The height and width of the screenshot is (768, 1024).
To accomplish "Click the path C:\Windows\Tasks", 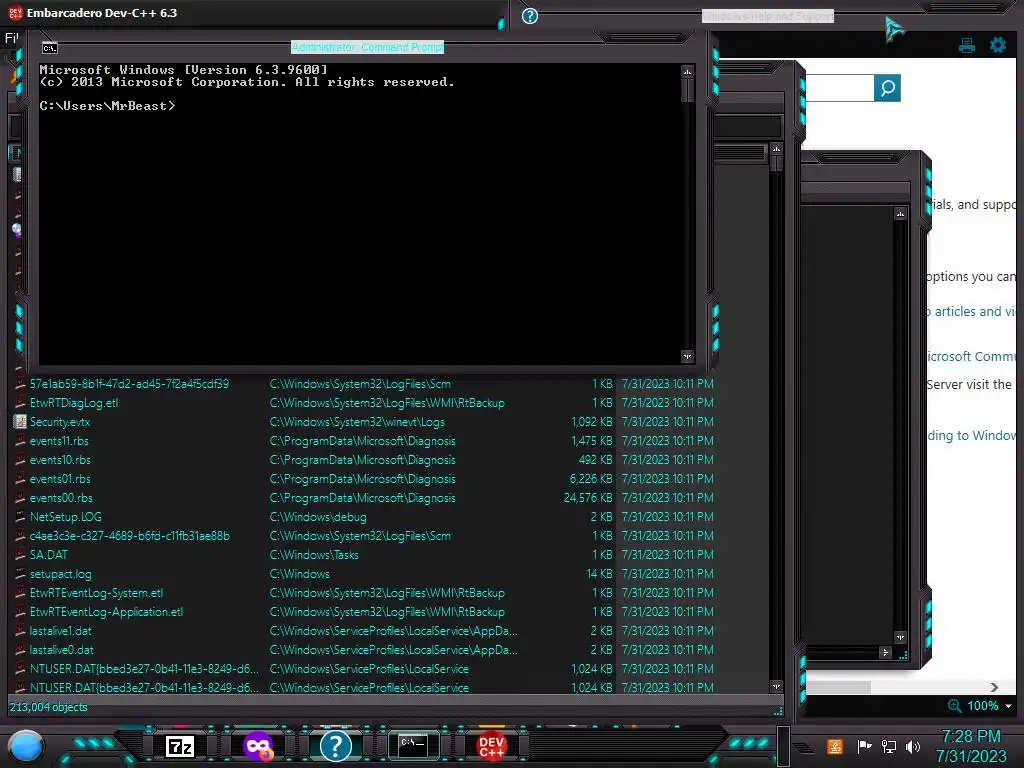I will (314, 554).
